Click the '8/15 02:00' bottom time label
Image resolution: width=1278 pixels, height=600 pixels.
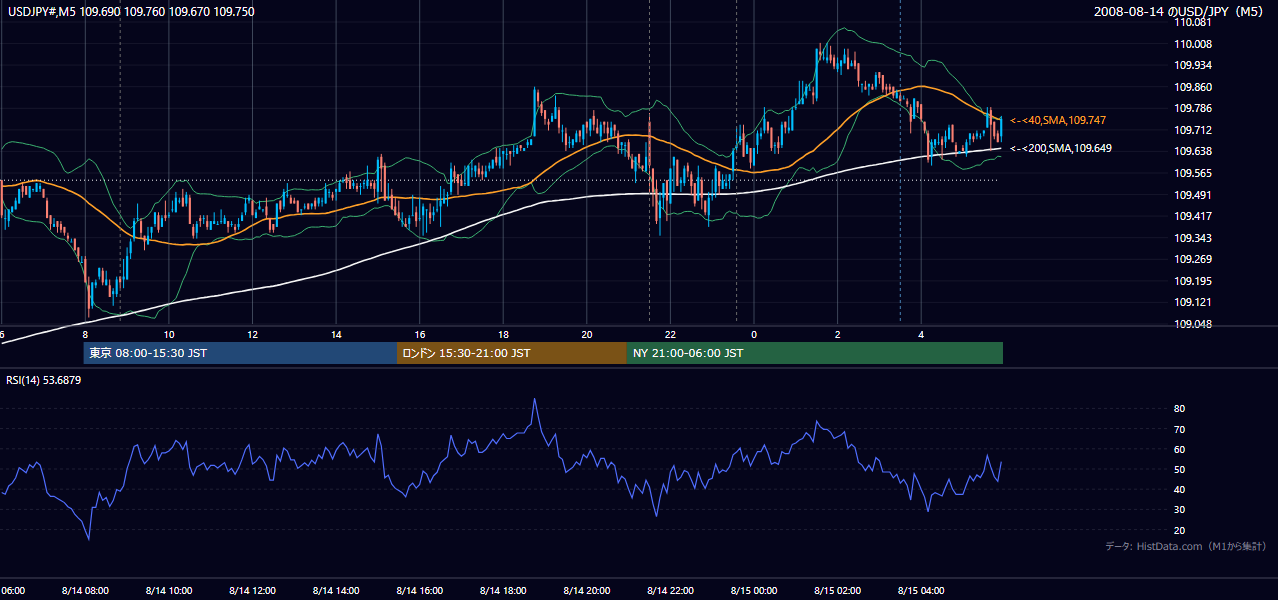point(837,590)
